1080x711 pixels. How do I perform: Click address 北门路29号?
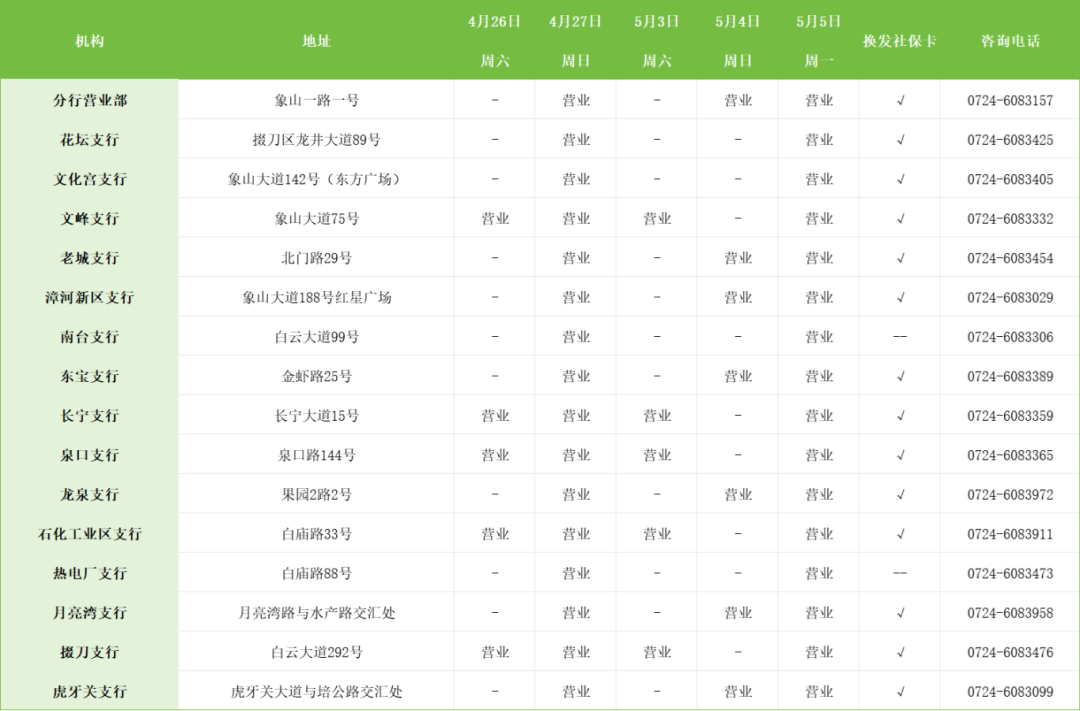[x=316, y=258]
